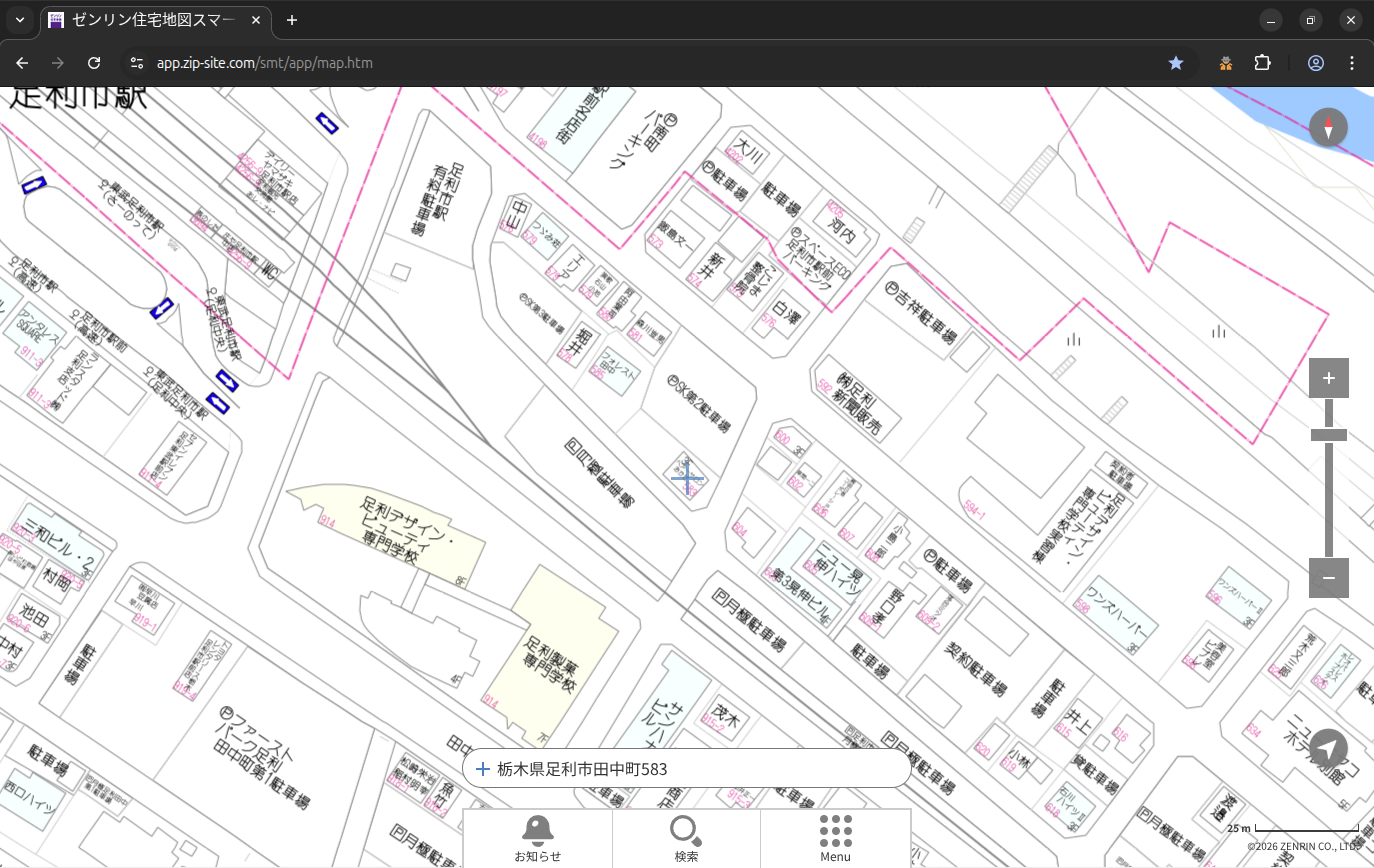This screenshot has width=1374, height=868.
Task: Open a new browser tab
Action: (x=292, y=20)
